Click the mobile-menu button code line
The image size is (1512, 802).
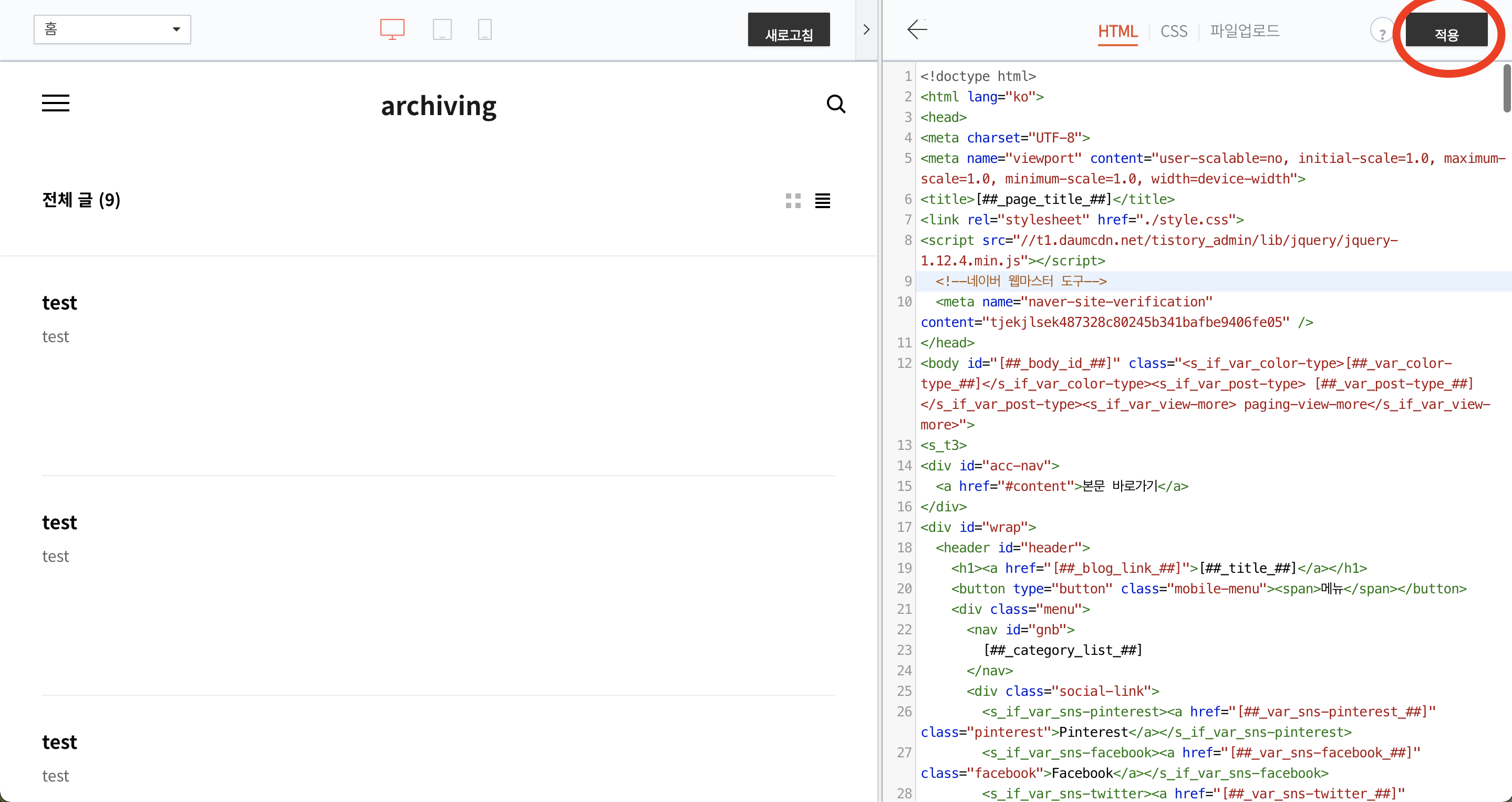tap(1208, 589)
